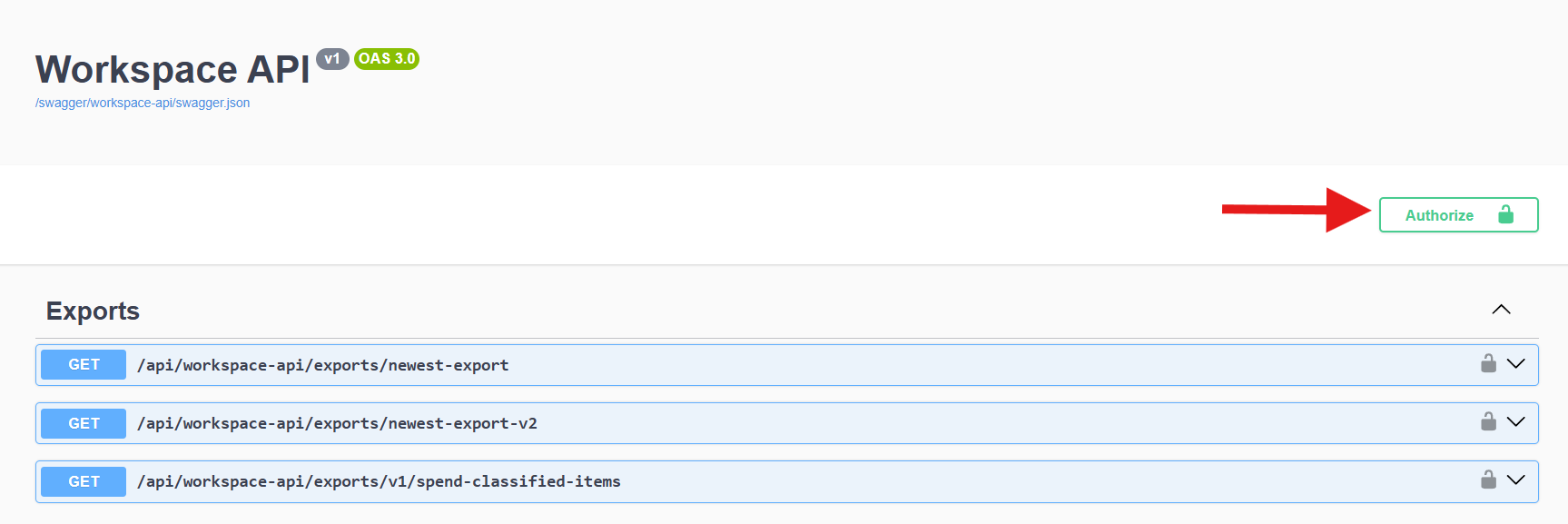Image resolution: width=1568 pixels, height=524 pixels.
Task: Select the GET badge for spend-classified-items
Action: click(82, 481)
